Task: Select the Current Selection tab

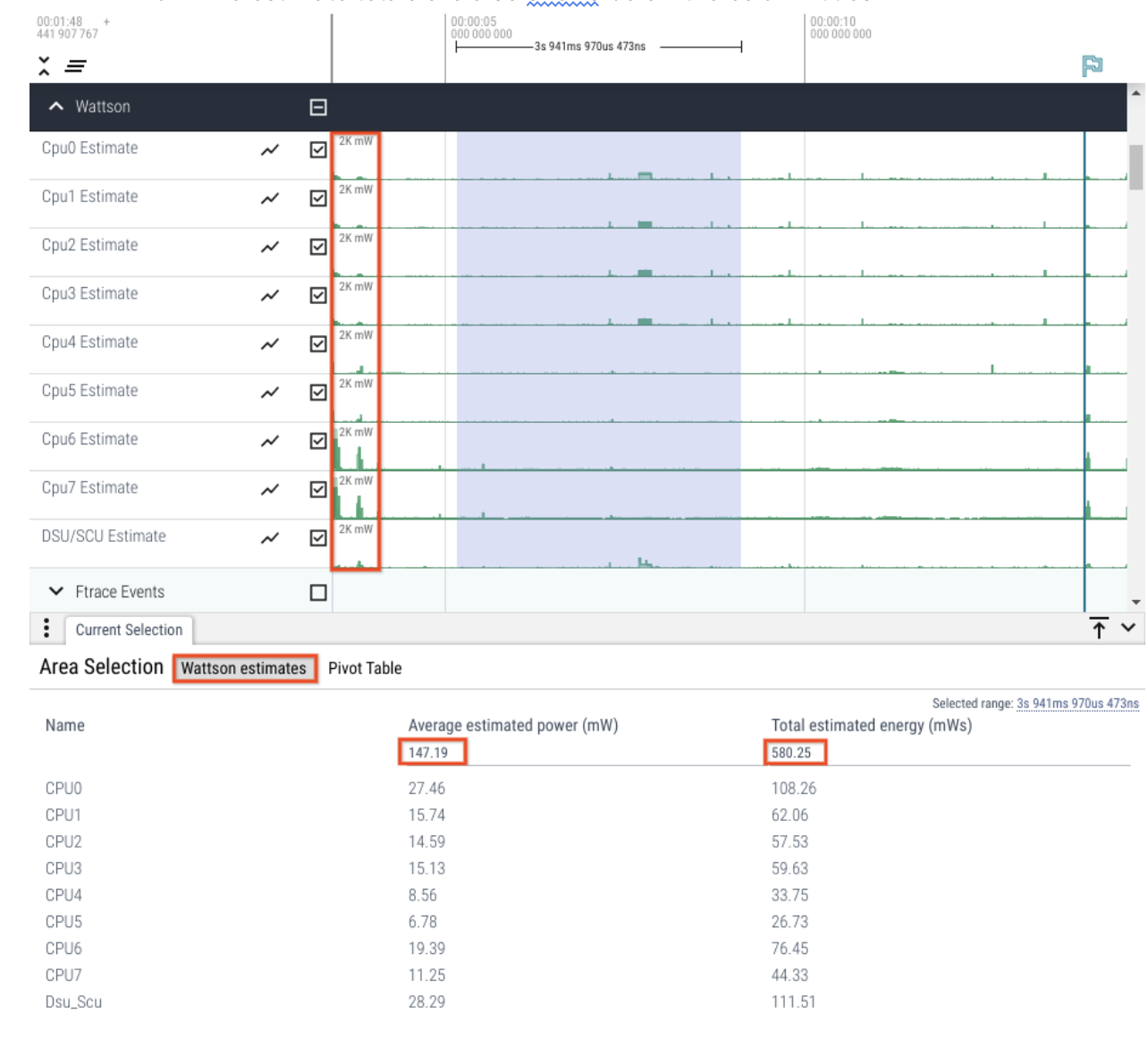Action: [x=129, y=629]
